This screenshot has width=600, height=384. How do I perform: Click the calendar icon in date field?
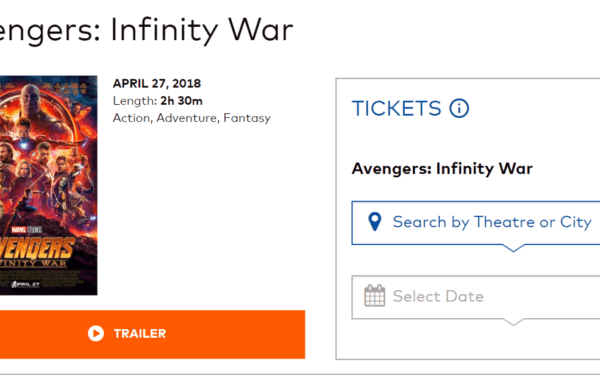coord(375,296)
